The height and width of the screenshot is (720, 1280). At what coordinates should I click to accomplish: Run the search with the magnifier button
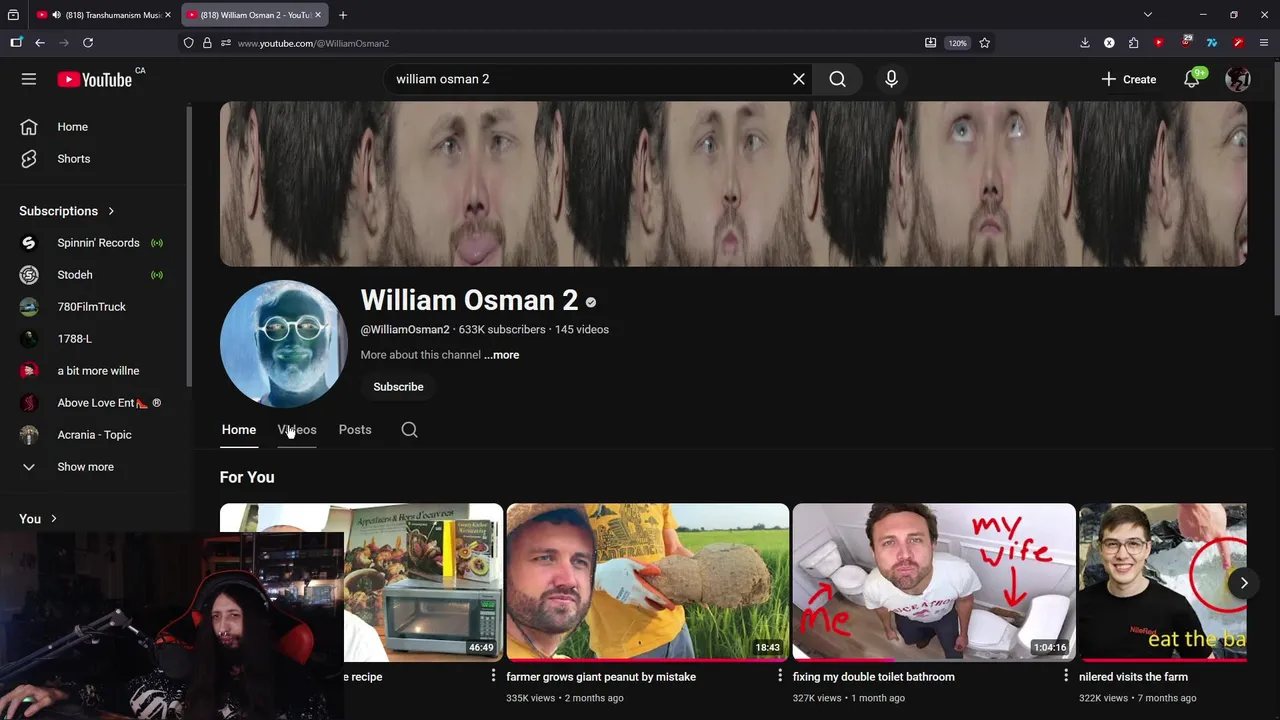838,79
